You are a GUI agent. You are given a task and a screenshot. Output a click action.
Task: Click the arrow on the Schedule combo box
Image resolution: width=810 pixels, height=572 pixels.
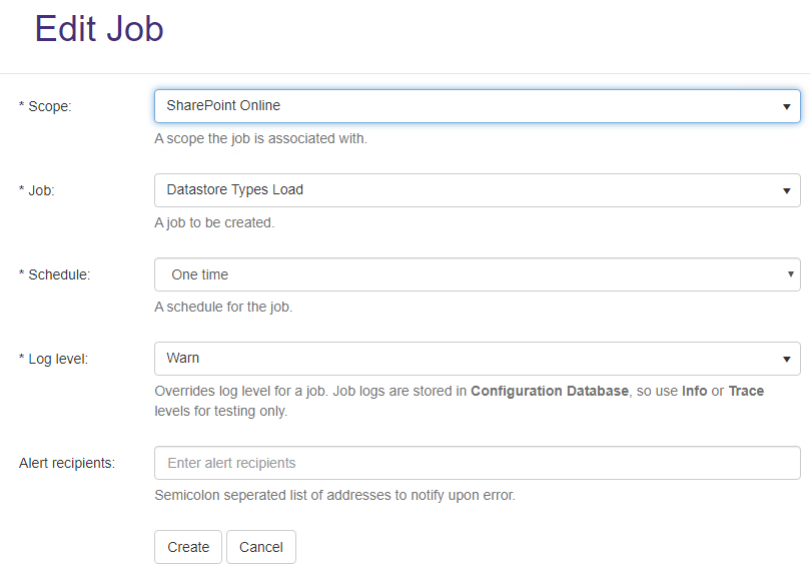pos(791,274)
